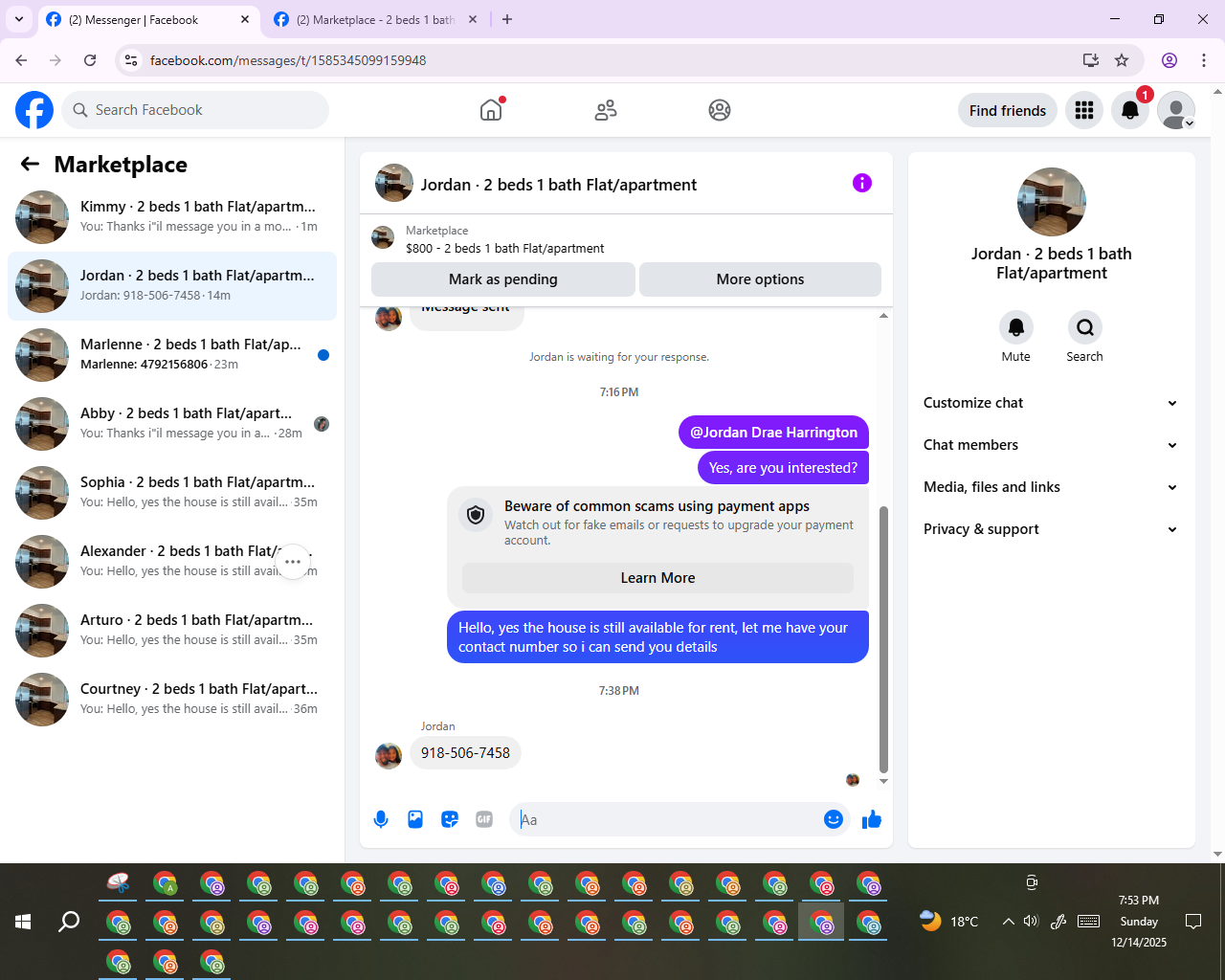The width and height of the screenshot is (1225, 980).
Task: Open the taskbar volume control
Action: (x=1031, y=922)
